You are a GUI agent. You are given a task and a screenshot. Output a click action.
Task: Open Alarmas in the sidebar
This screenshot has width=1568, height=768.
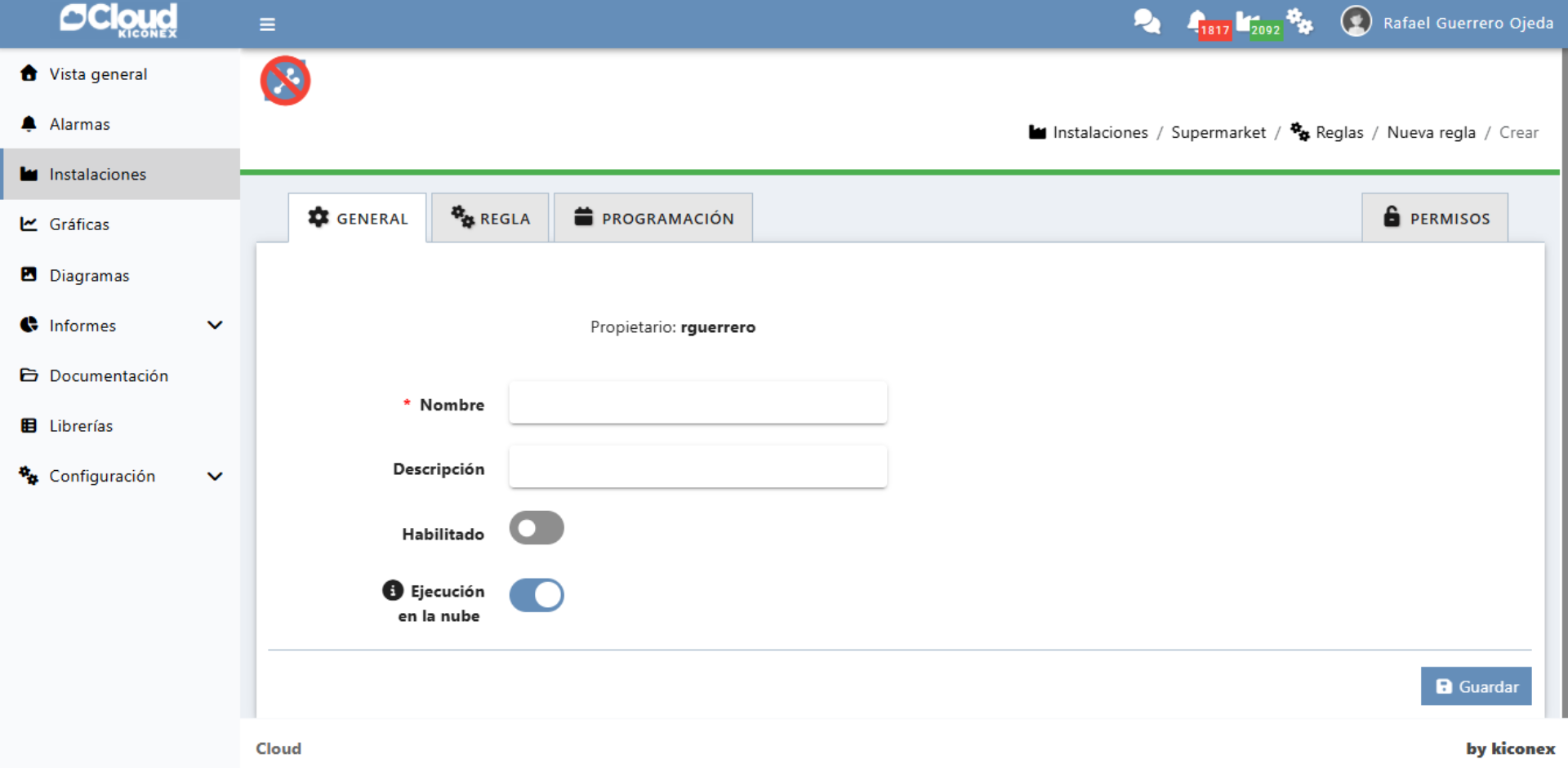[79, 124]
